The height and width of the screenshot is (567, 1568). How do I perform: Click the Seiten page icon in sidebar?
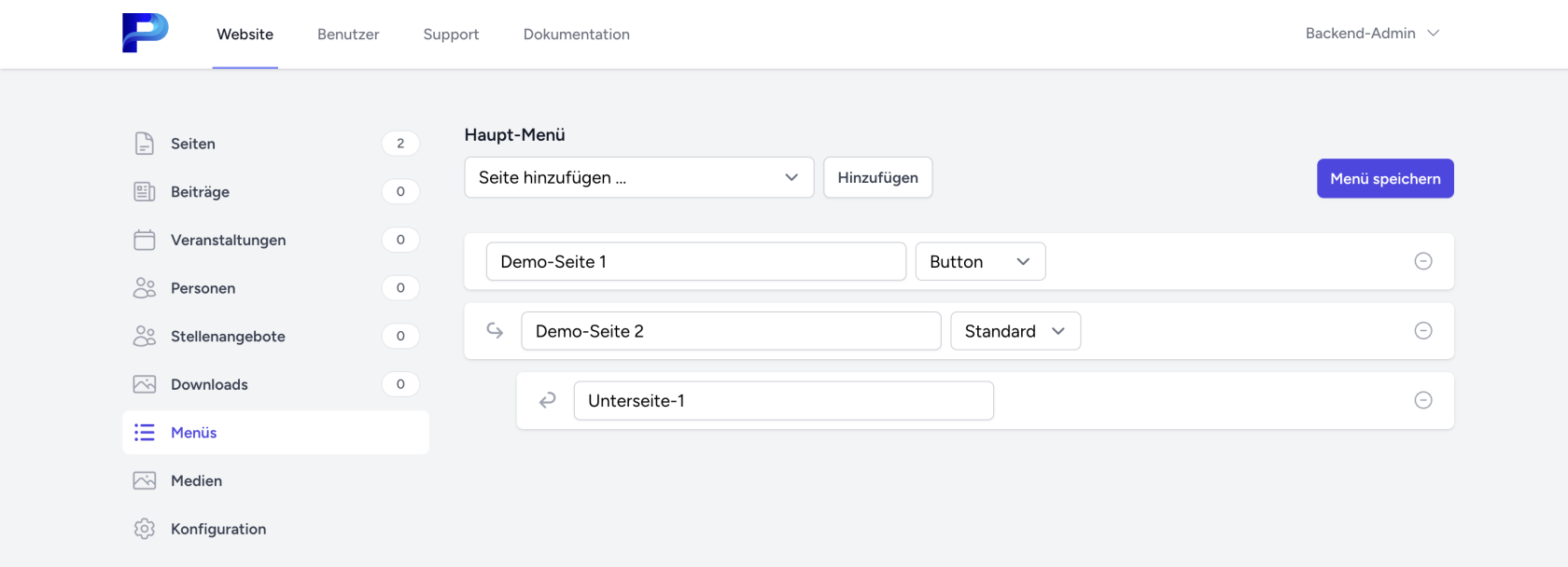coord(144,144)
